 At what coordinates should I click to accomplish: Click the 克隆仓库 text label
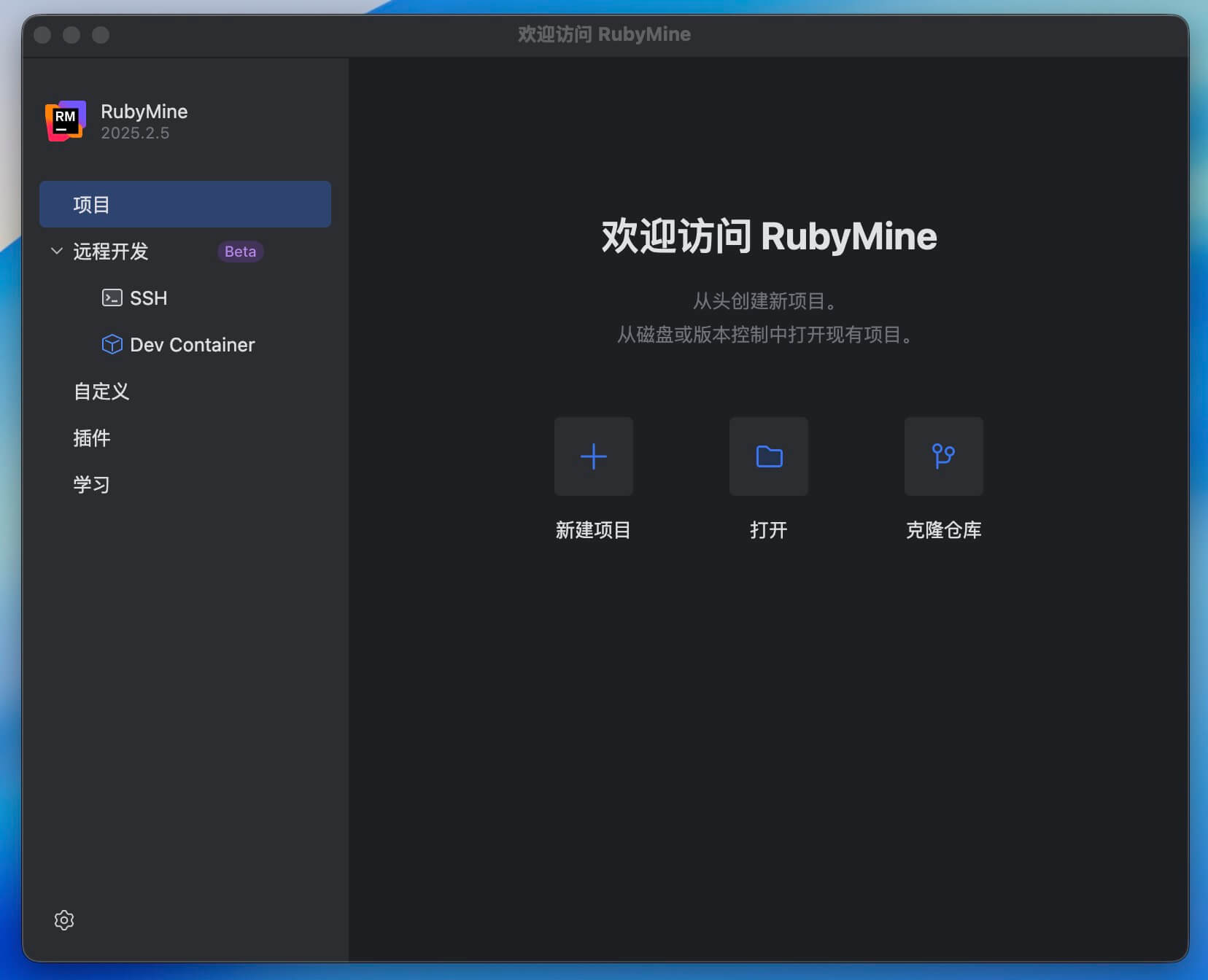point(943,530)
